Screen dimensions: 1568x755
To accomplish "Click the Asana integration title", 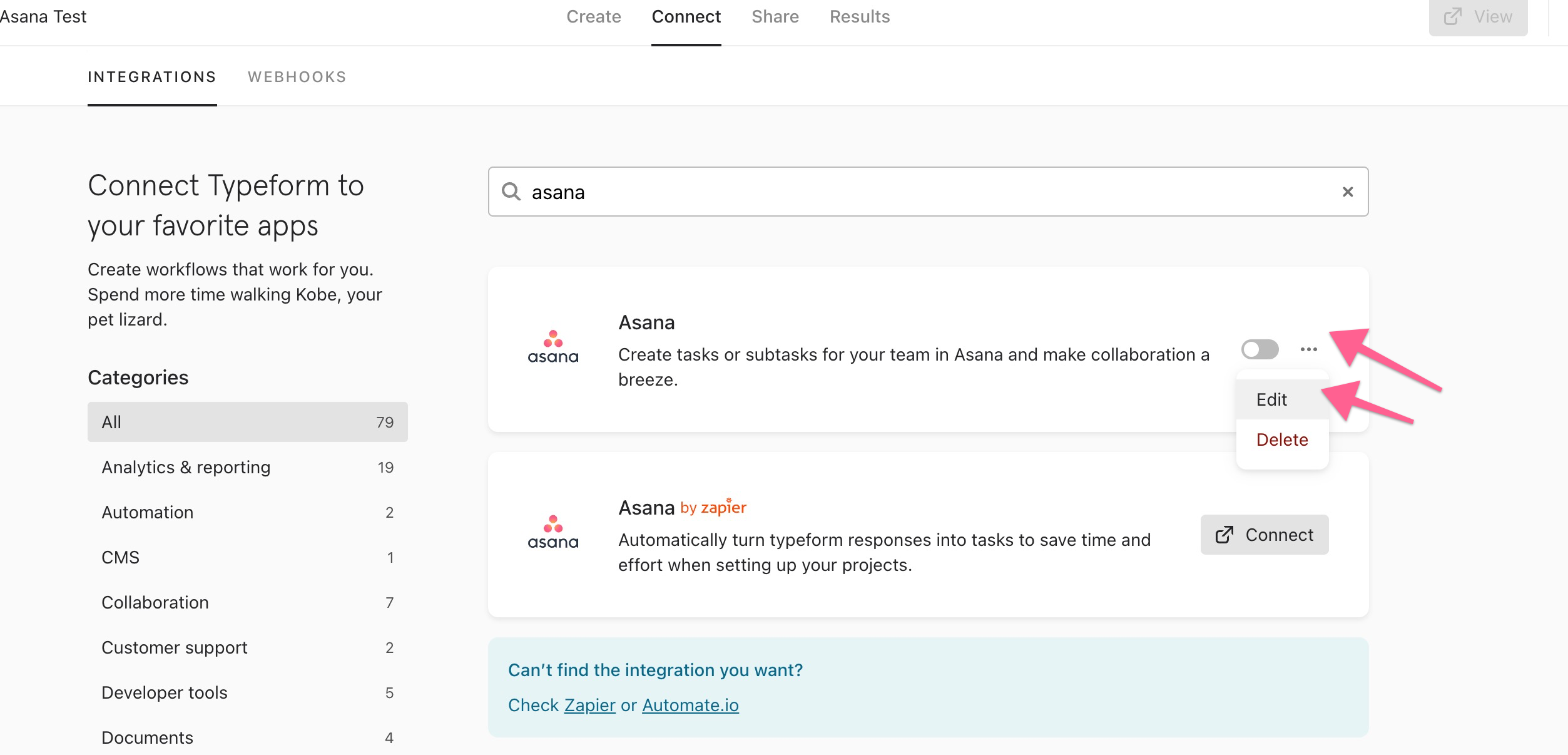I will (x=646, y=322).
